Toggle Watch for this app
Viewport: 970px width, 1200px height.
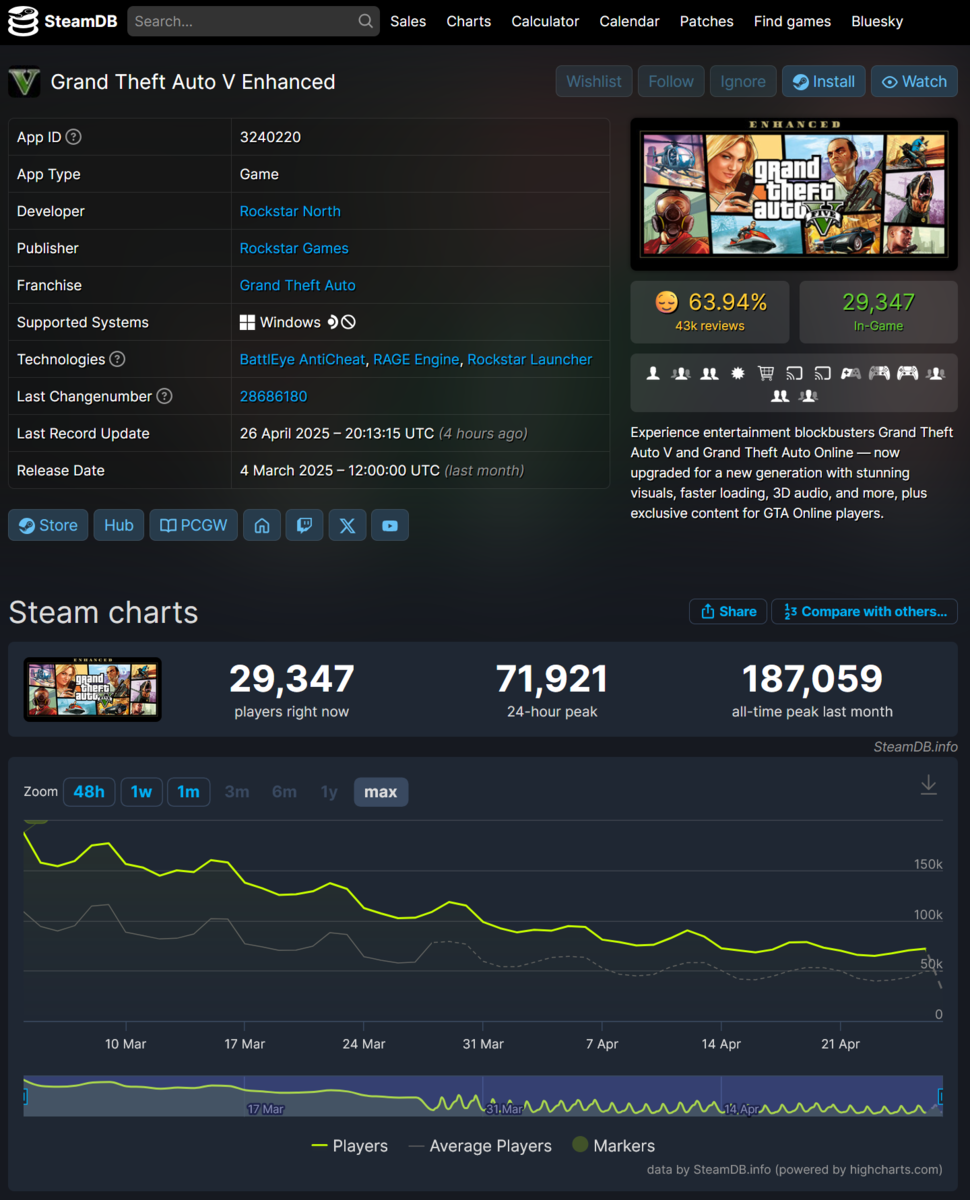tap(915, 82)
